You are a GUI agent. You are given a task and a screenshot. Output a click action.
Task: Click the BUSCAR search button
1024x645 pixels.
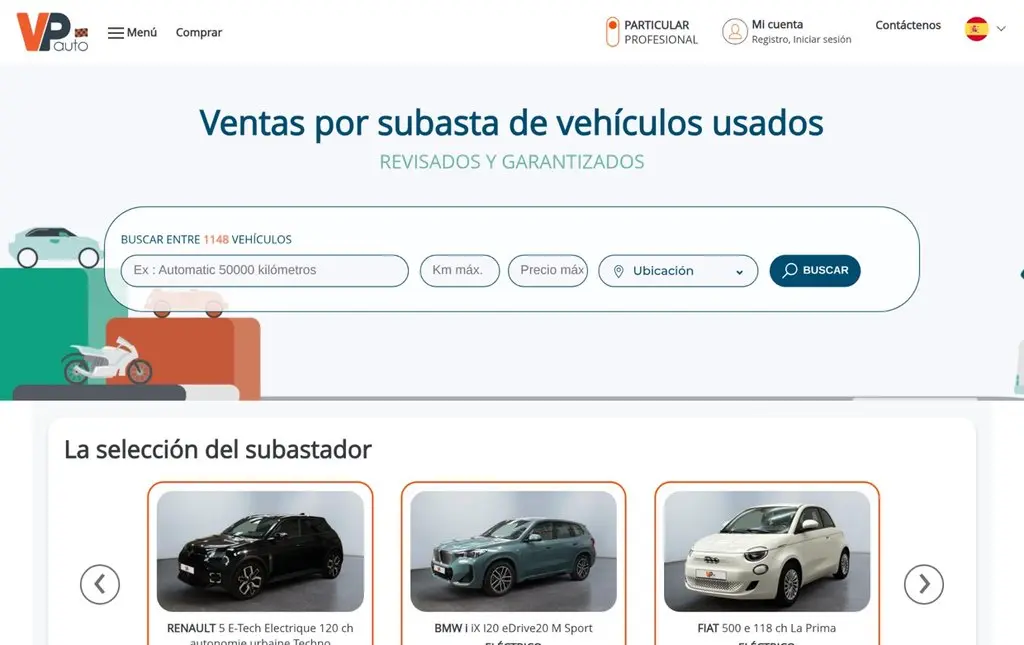(x=815, y=270)
